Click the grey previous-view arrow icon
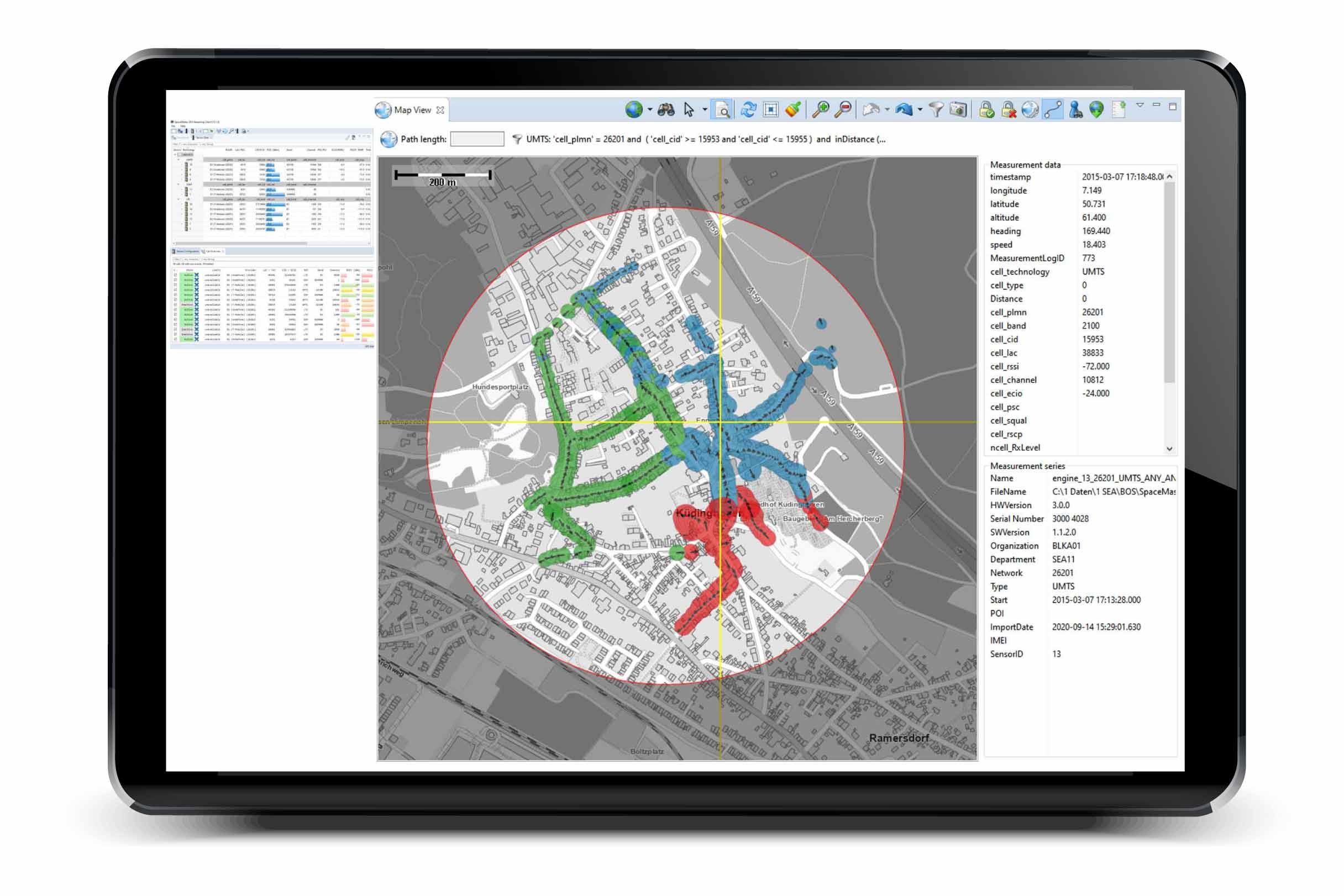Viewport: 1344px width, 896px height. point(870,109)
